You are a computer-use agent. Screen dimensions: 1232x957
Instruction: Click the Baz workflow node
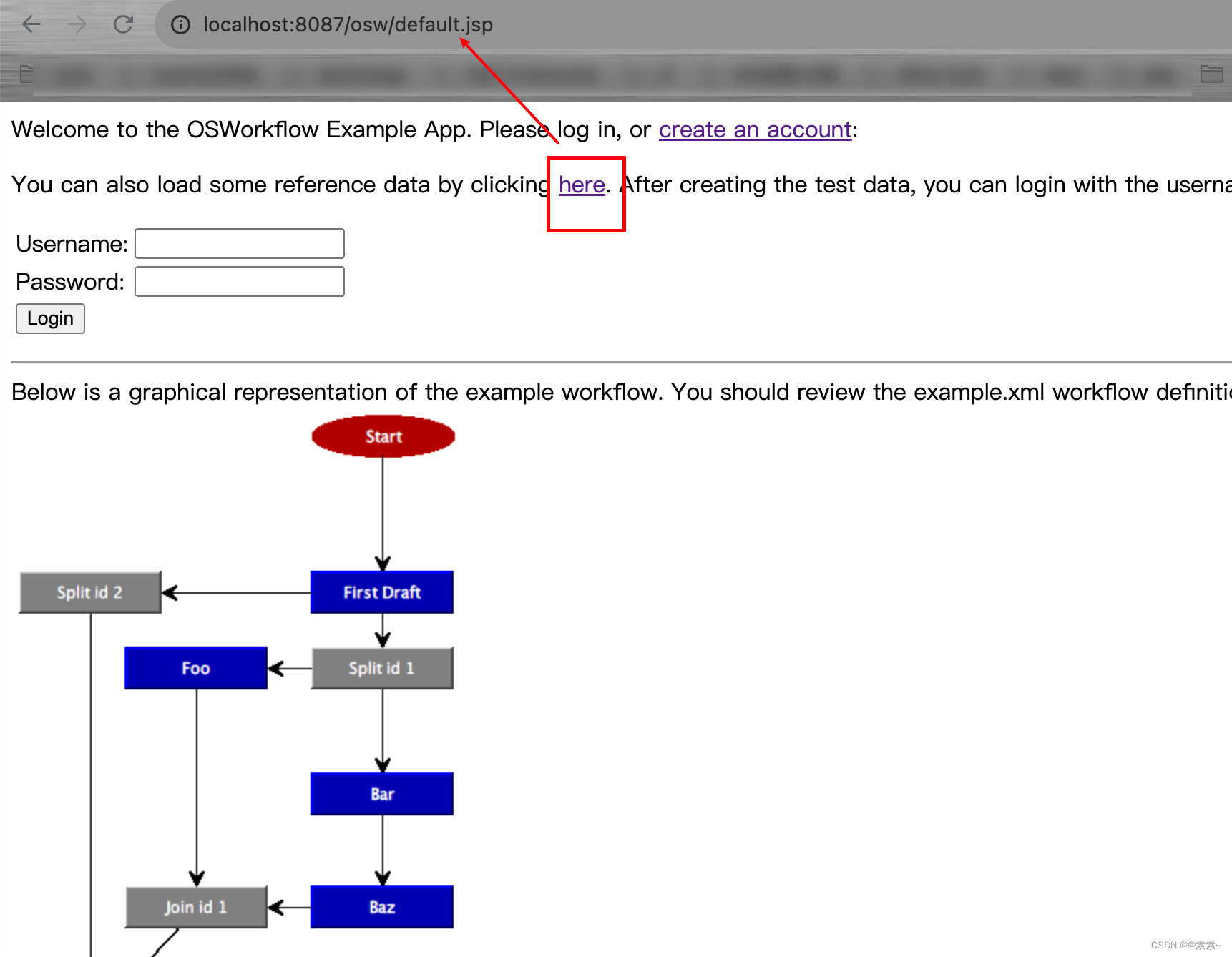click(x=382, y=906)
